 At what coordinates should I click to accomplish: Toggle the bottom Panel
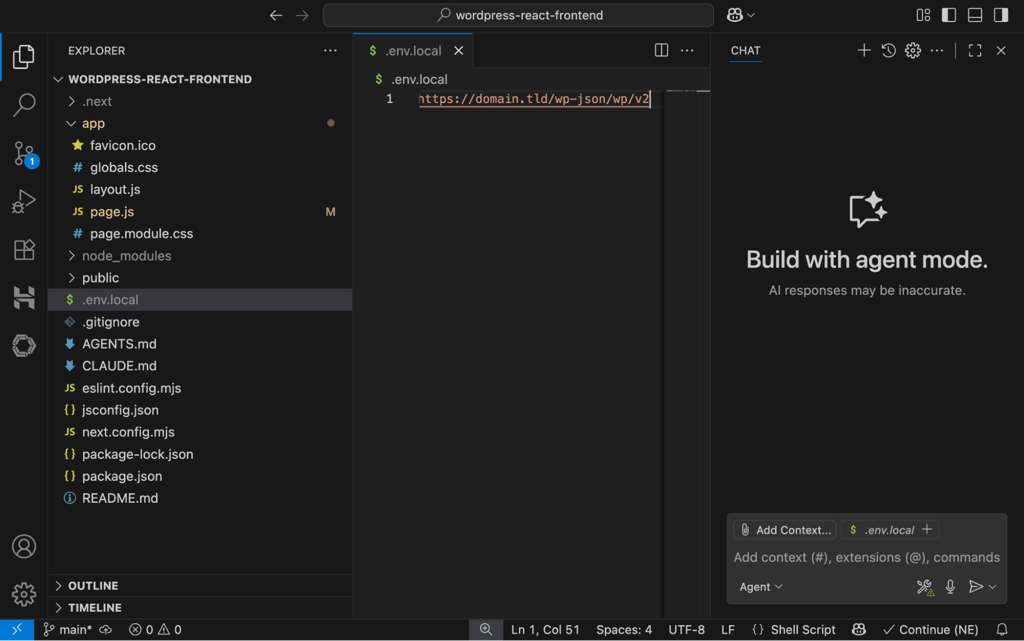tap(974, 15)
